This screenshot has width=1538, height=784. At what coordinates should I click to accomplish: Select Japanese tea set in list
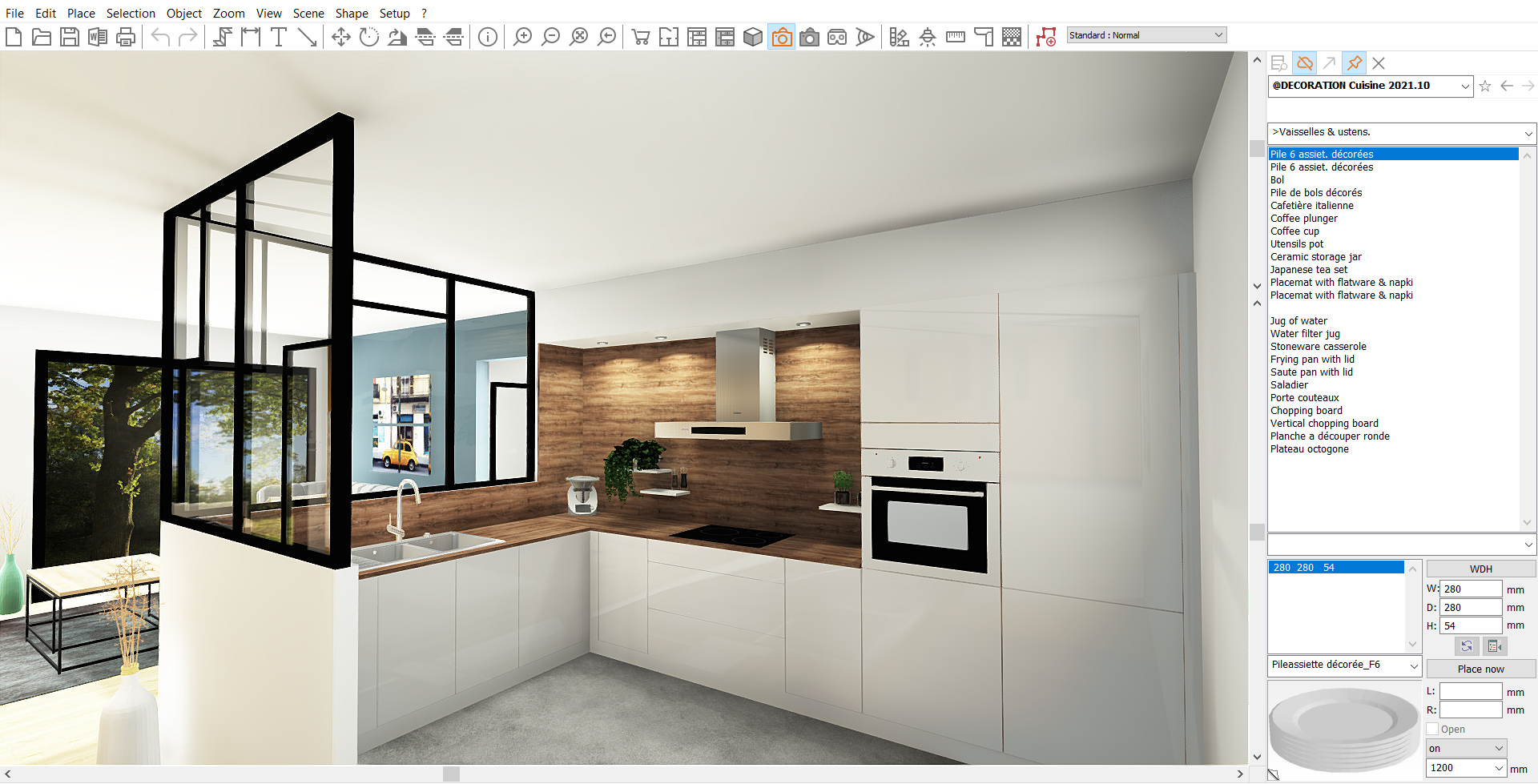1308,270
